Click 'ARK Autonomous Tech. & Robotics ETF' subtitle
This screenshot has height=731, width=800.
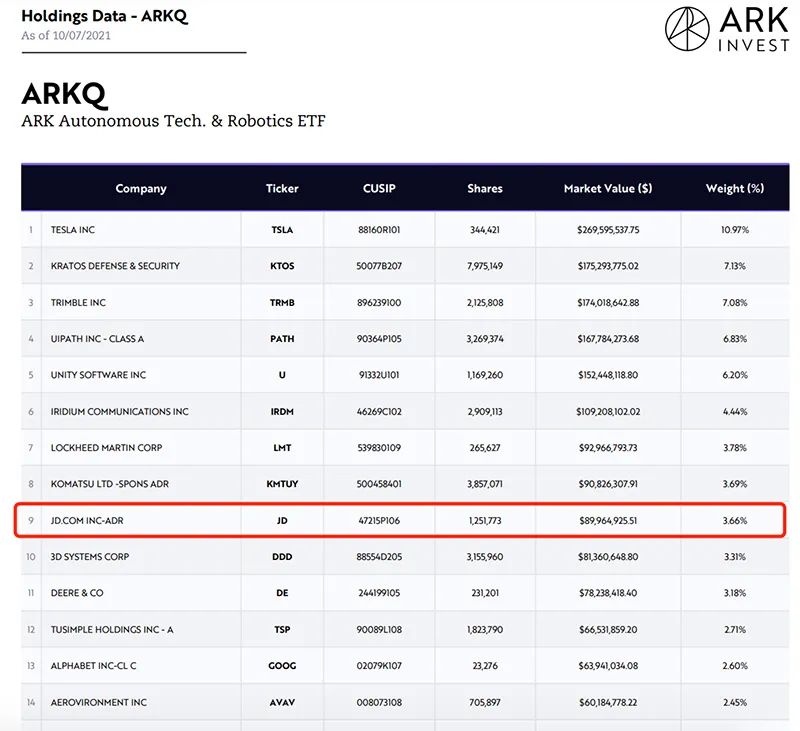[x=173, y=121]
